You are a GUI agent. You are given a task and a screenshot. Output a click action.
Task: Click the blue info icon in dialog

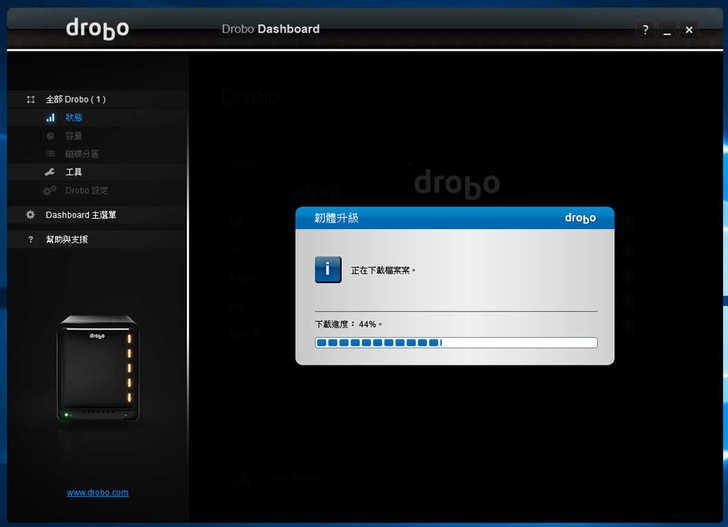328,269
